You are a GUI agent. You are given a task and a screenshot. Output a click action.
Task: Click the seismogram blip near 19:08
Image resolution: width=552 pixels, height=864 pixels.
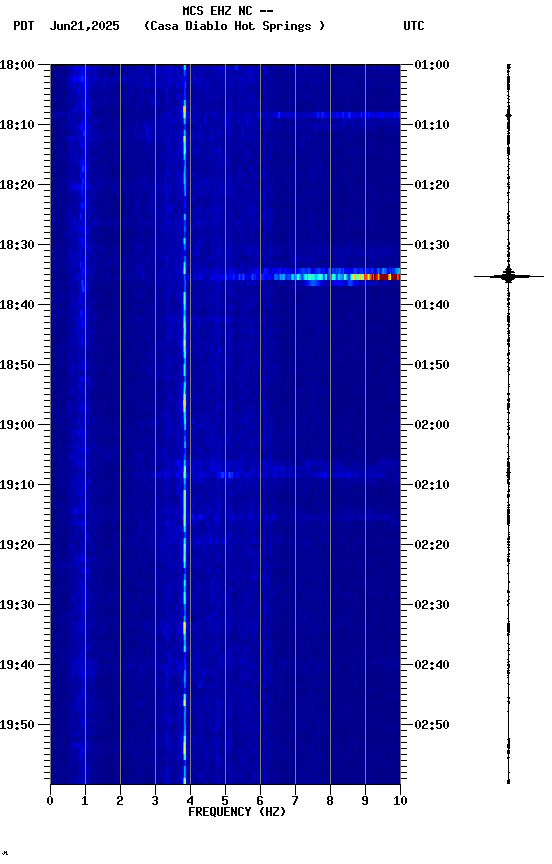point(508,473)
